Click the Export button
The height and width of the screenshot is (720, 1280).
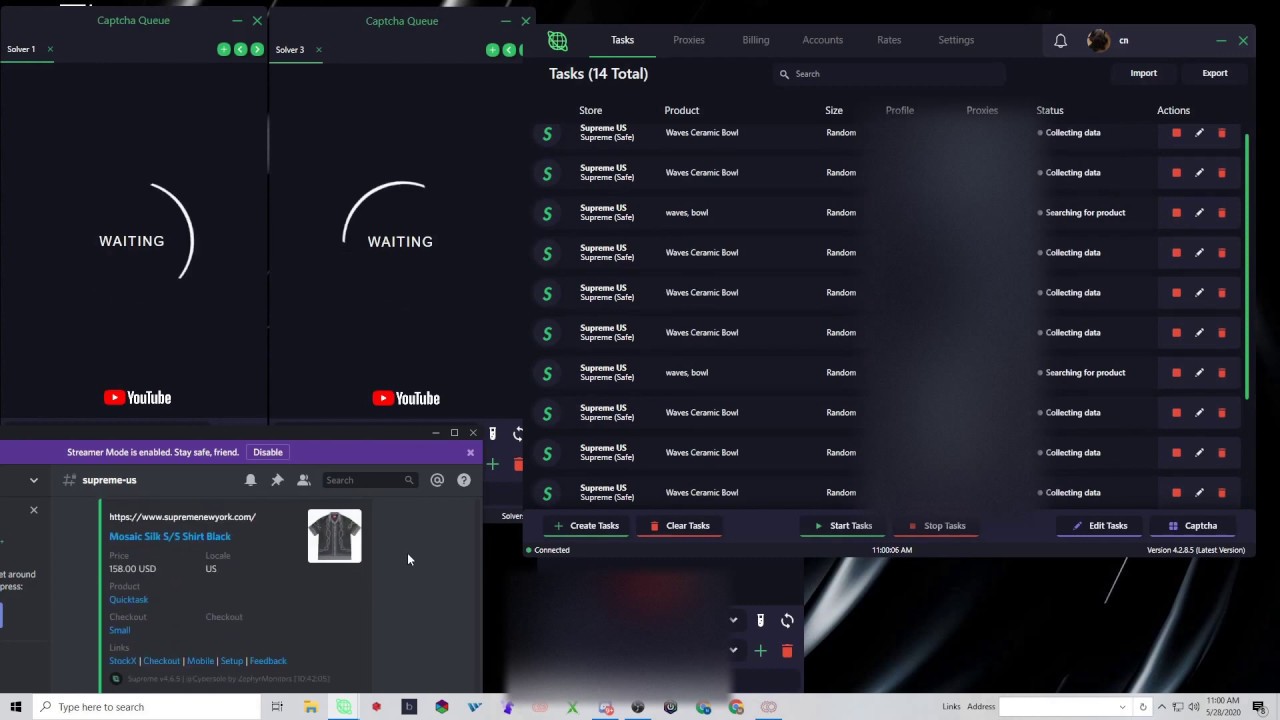tap(1215, 73)
